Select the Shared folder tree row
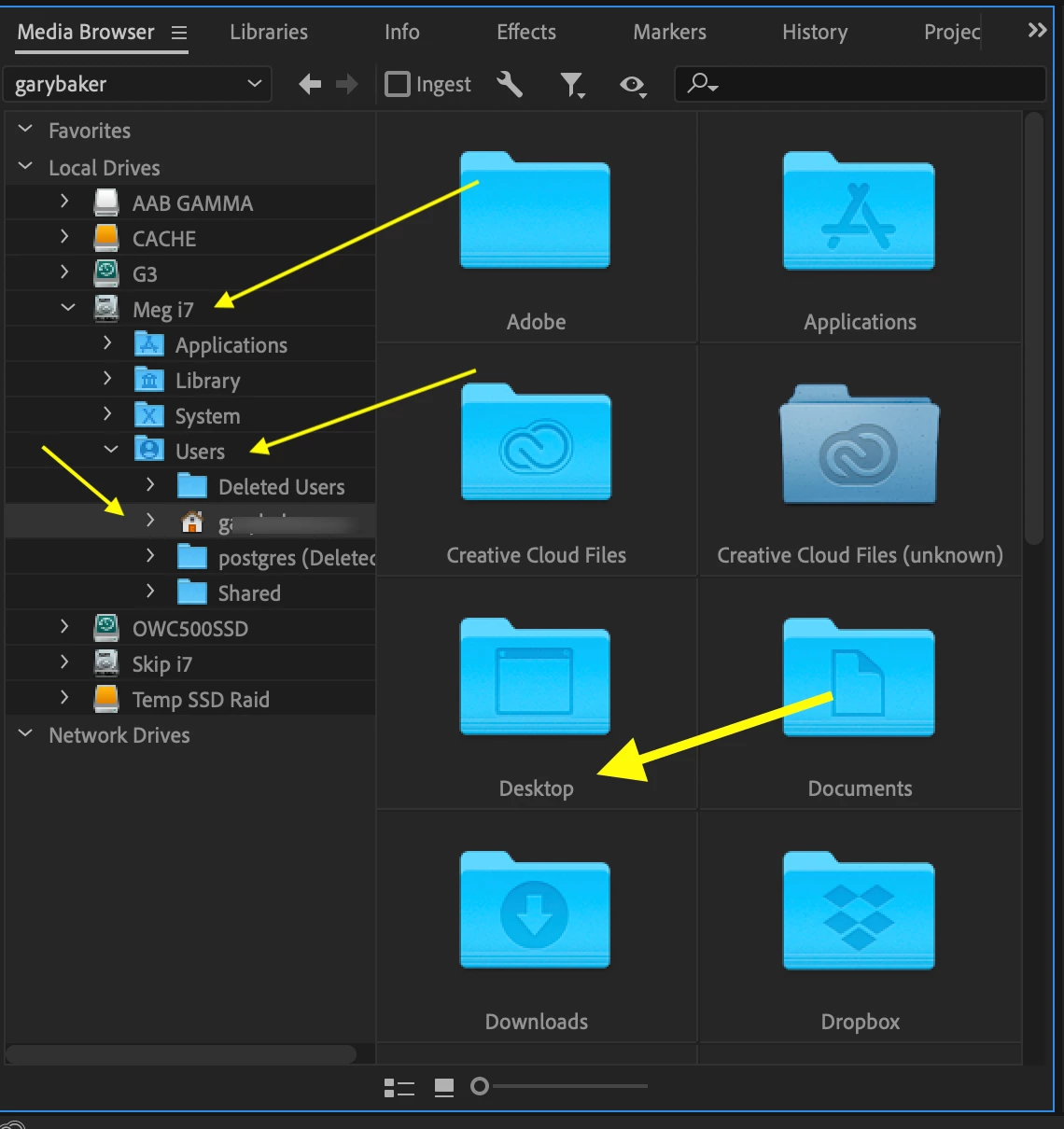 [190, 592]
